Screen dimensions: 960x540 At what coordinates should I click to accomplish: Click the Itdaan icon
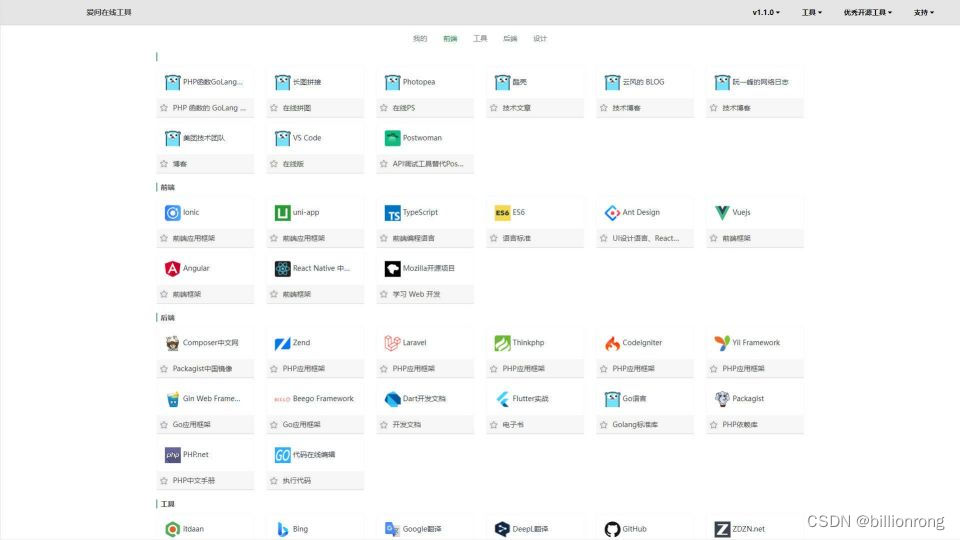[173, 529]
